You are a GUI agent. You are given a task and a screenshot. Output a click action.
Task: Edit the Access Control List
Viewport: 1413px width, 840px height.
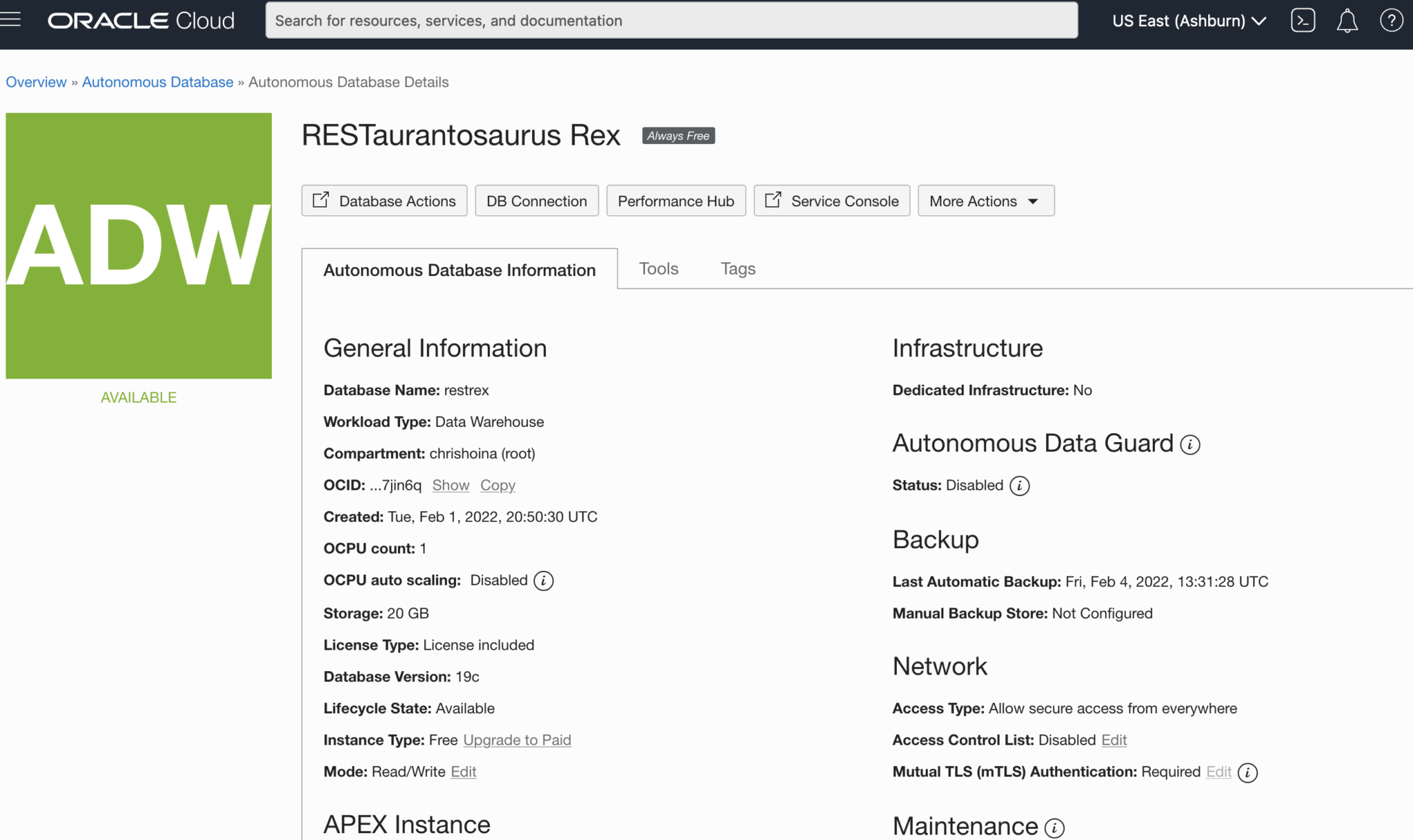[x=1114, y=740]
